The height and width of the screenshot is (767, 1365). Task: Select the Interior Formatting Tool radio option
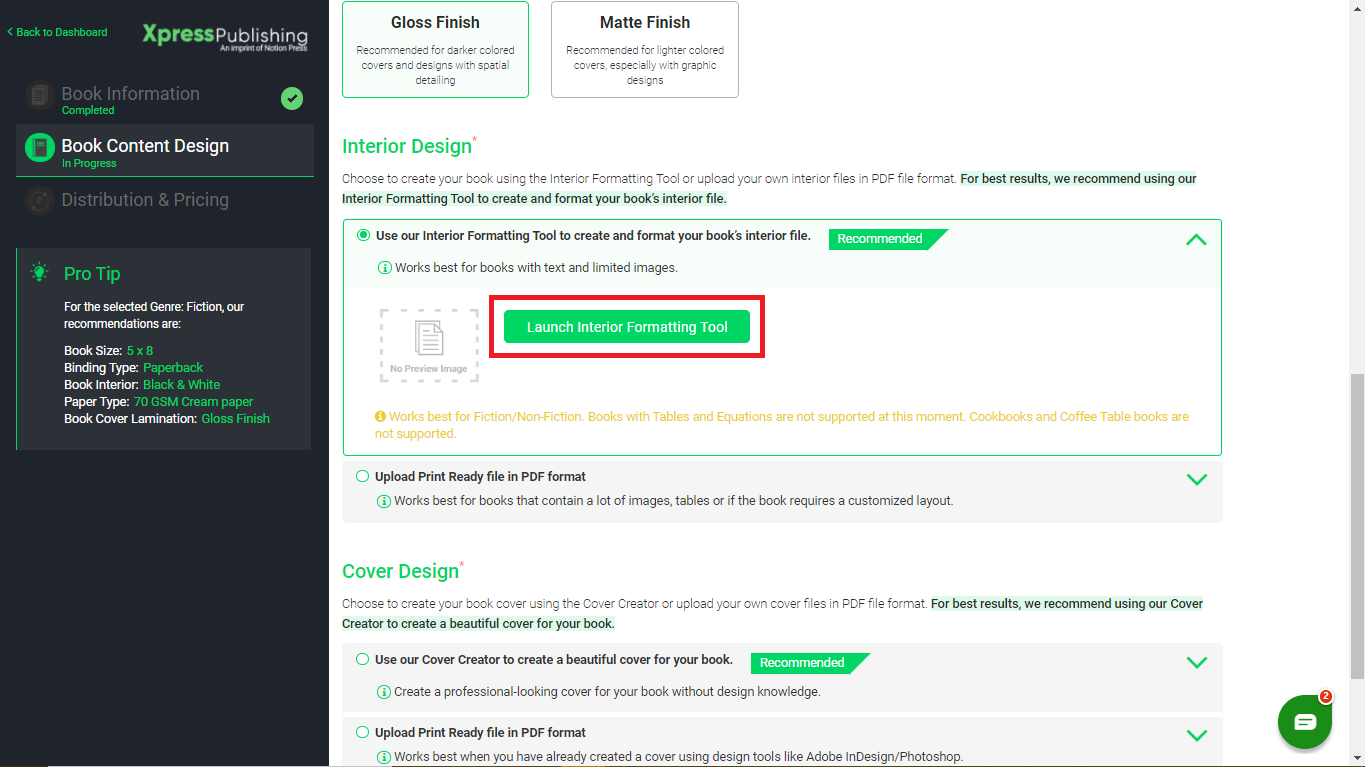tap(363, 236)
